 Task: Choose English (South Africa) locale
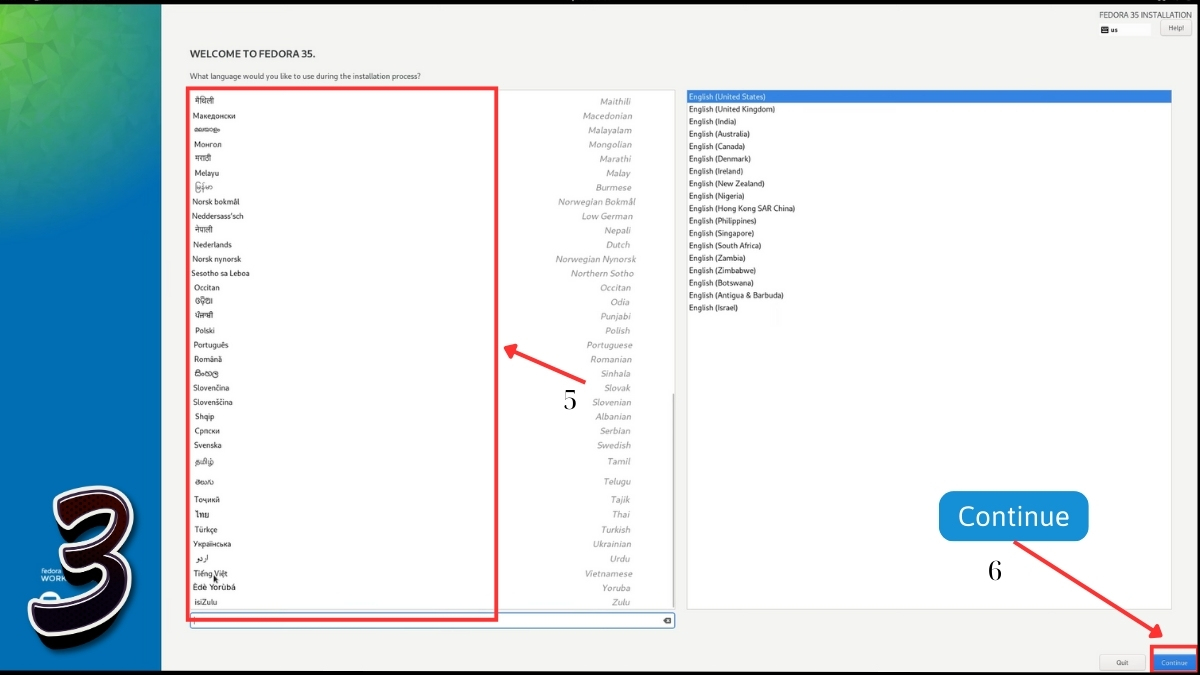click(x=929, y=246)
